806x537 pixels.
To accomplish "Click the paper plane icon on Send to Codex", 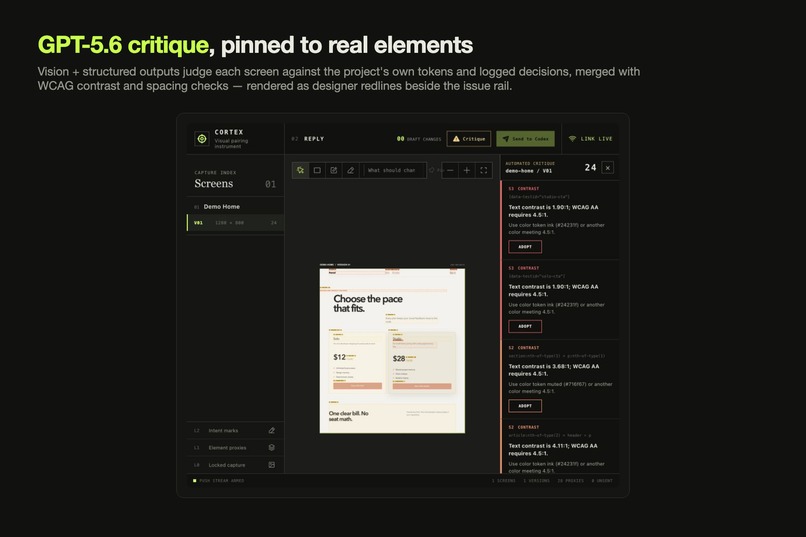I will point(506,139).
